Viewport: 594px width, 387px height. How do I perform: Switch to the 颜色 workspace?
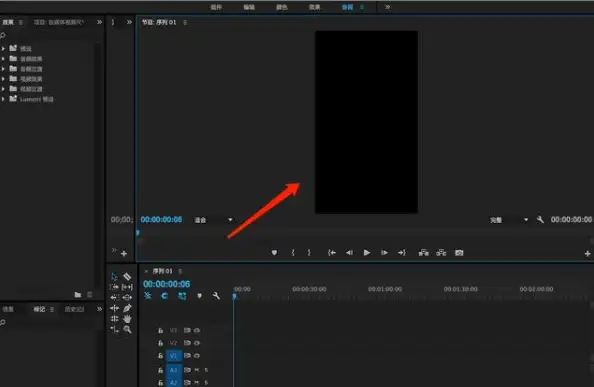coord(281,7)
